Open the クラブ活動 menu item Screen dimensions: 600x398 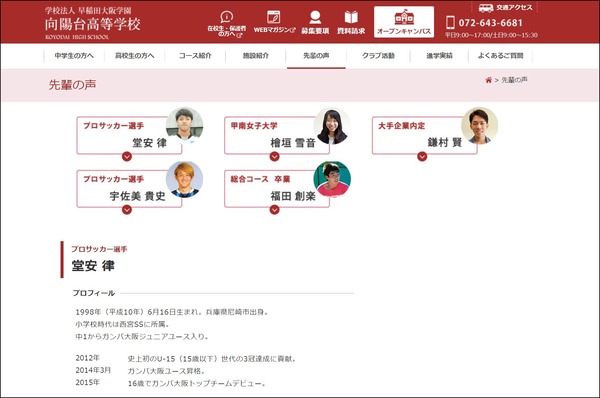point(378,56)
